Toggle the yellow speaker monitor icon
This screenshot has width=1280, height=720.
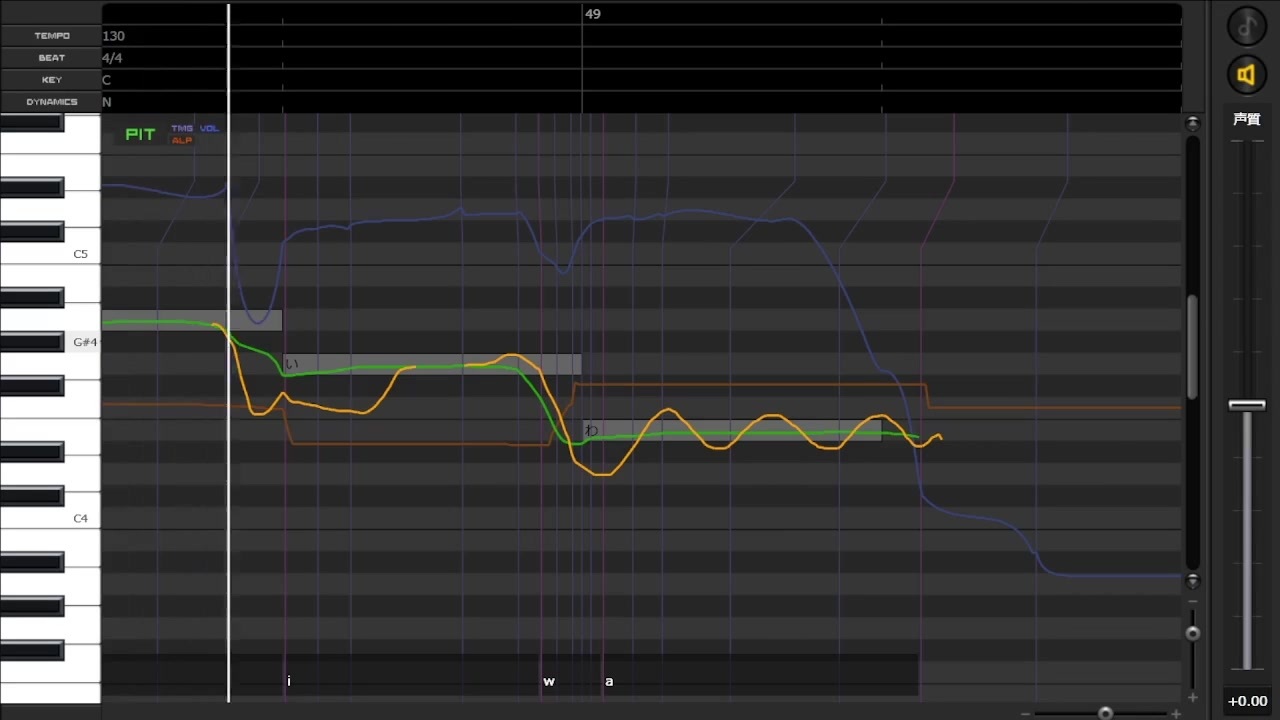pyautogui.click(x=1247, y=75)
